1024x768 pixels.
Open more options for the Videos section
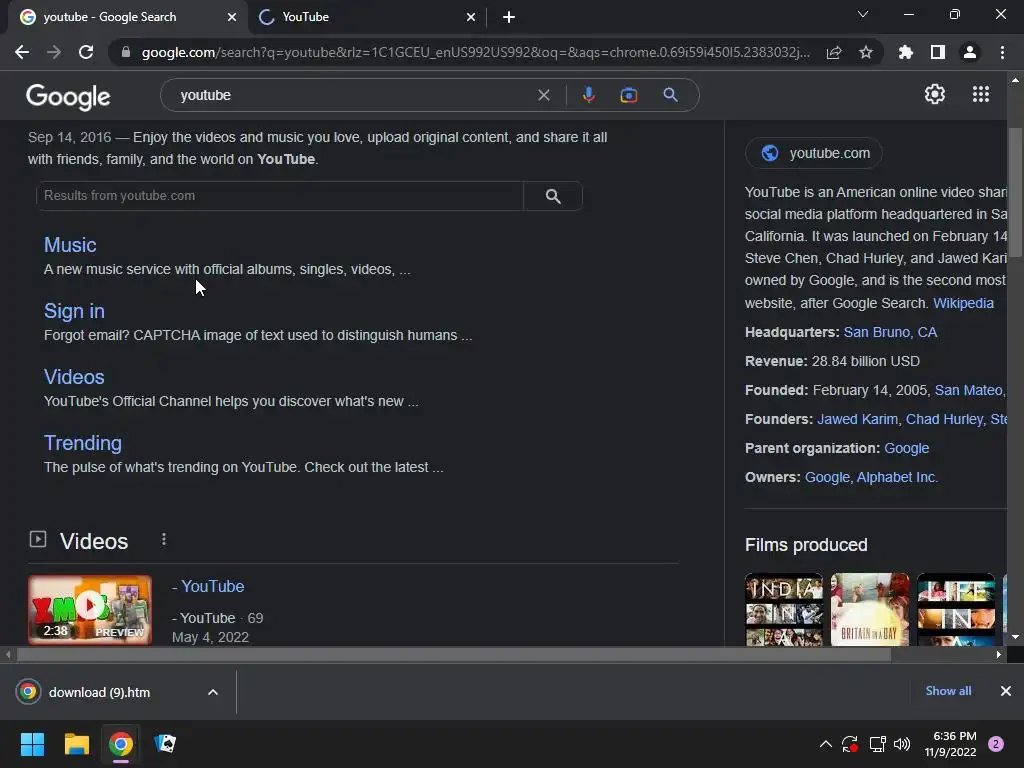[x=164, y=539]
